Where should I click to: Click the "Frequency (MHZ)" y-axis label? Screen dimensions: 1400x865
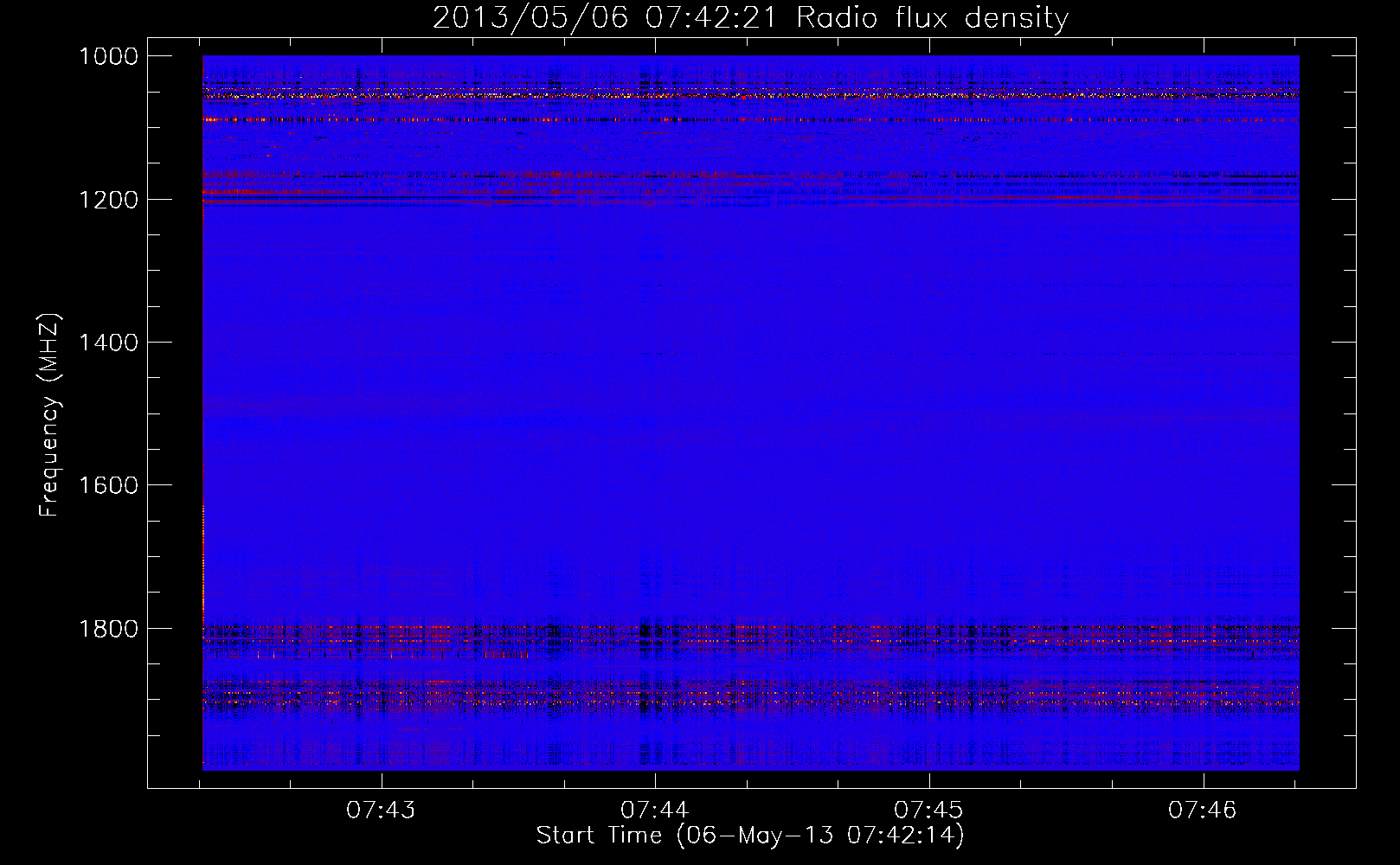tap(50, 415)
